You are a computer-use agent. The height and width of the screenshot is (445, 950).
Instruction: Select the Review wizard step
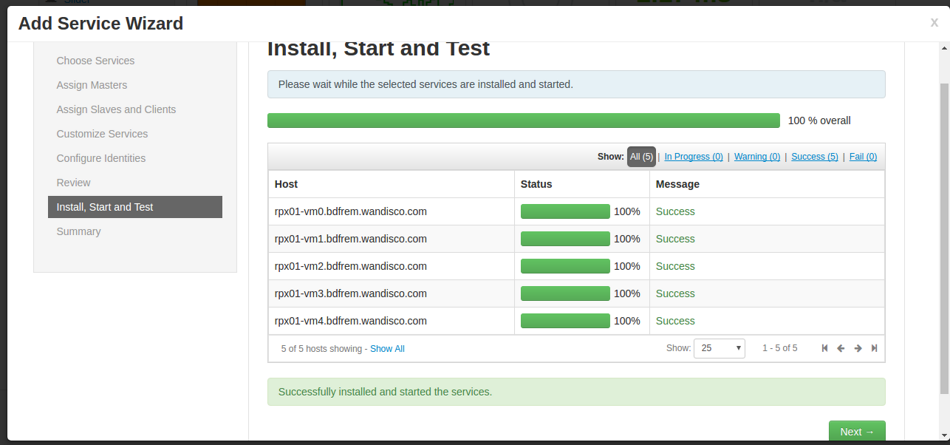tap(73, 182)
